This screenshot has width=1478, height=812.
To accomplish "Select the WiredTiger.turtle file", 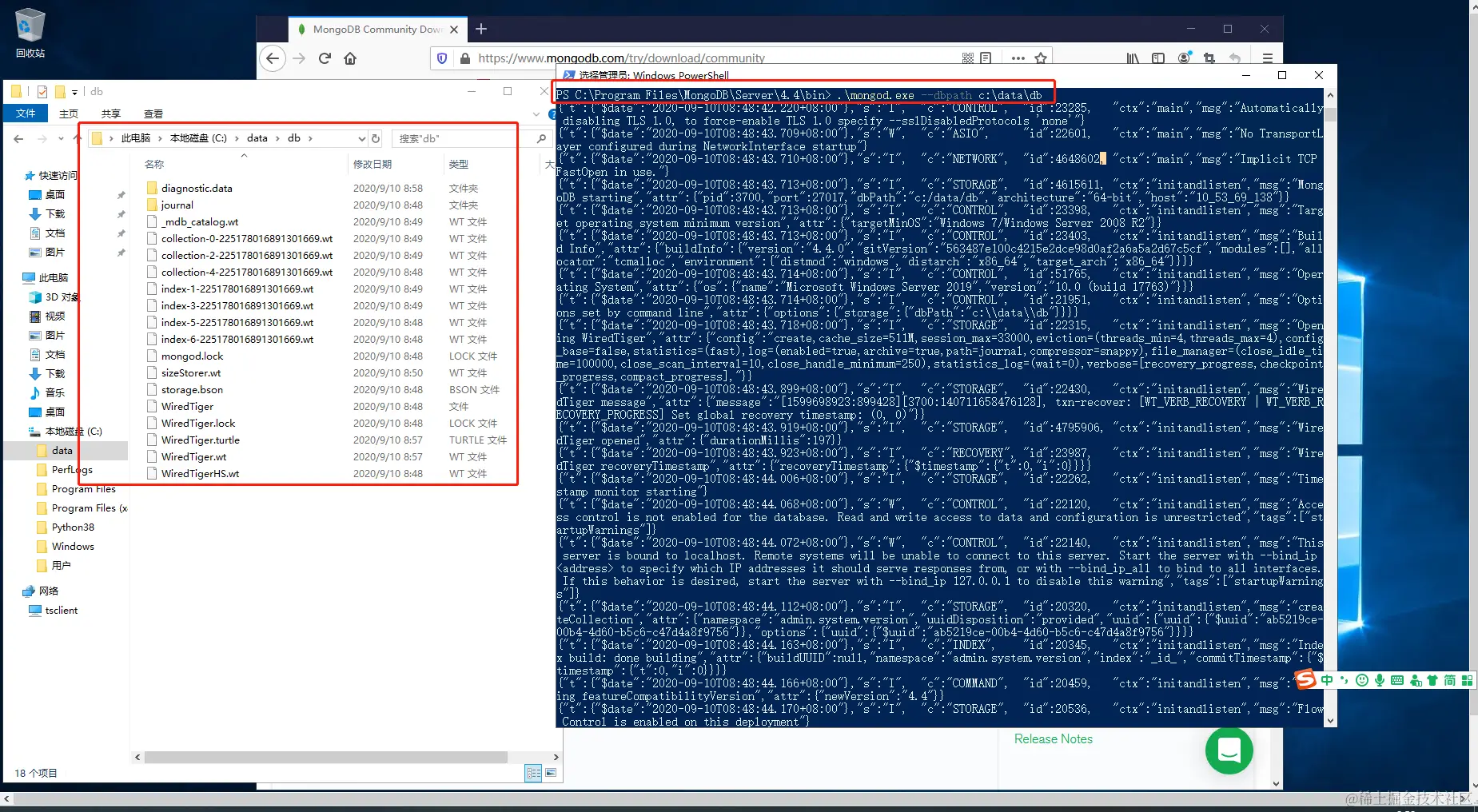I will pos(200,440).
